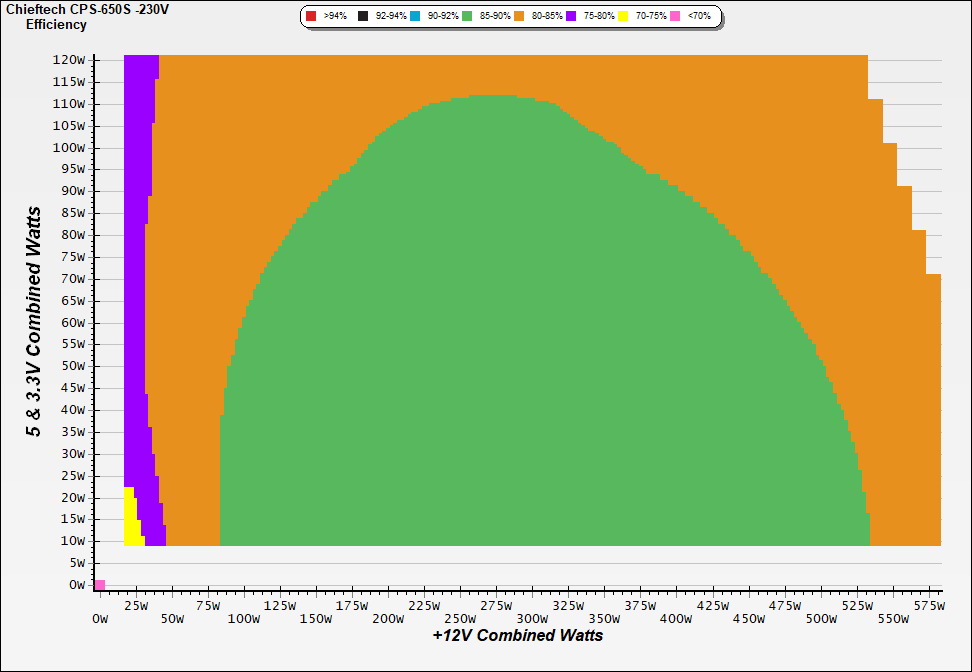Click the purple 75-80% efficiency band in plot
The width and height of the screenshot is (972, 672).
pyautogui.click(x=137, y=300)
